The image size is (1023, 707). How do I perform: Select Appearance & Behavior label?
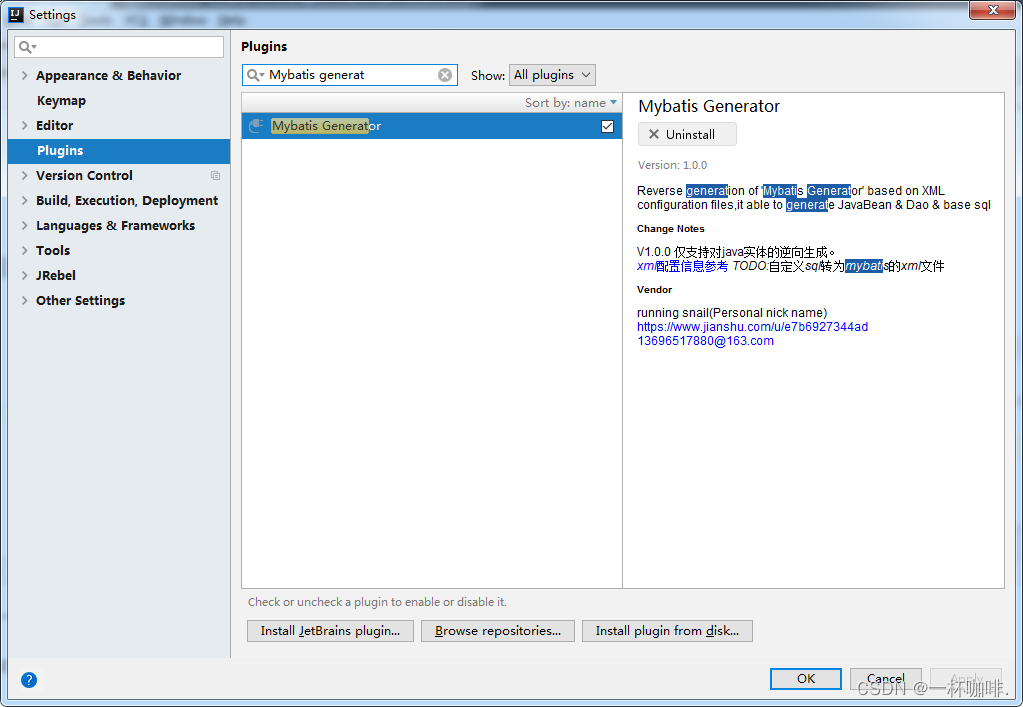click(x=108, y=76)
